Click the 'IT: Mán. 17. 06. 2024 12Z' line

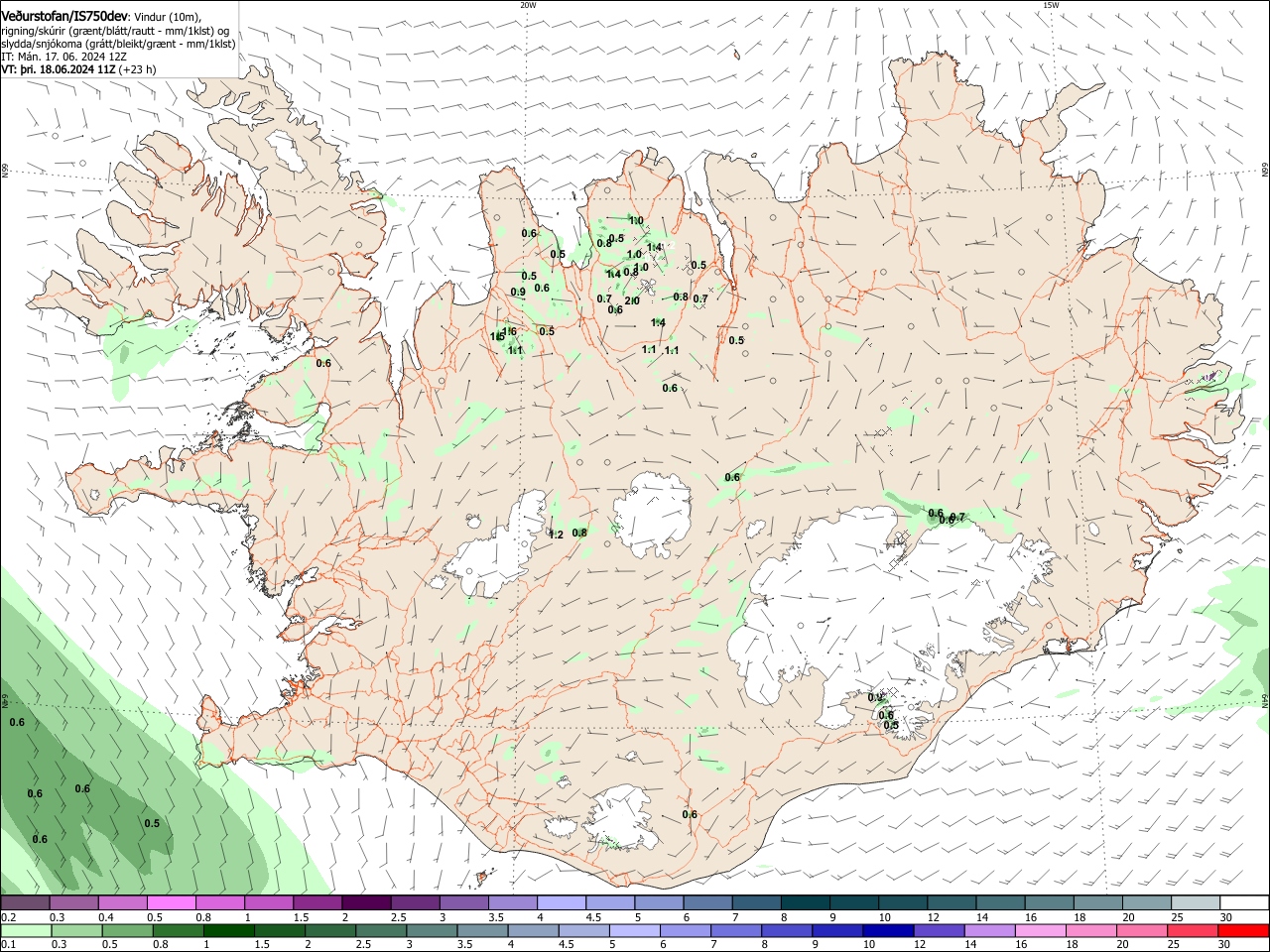(63, 57)
